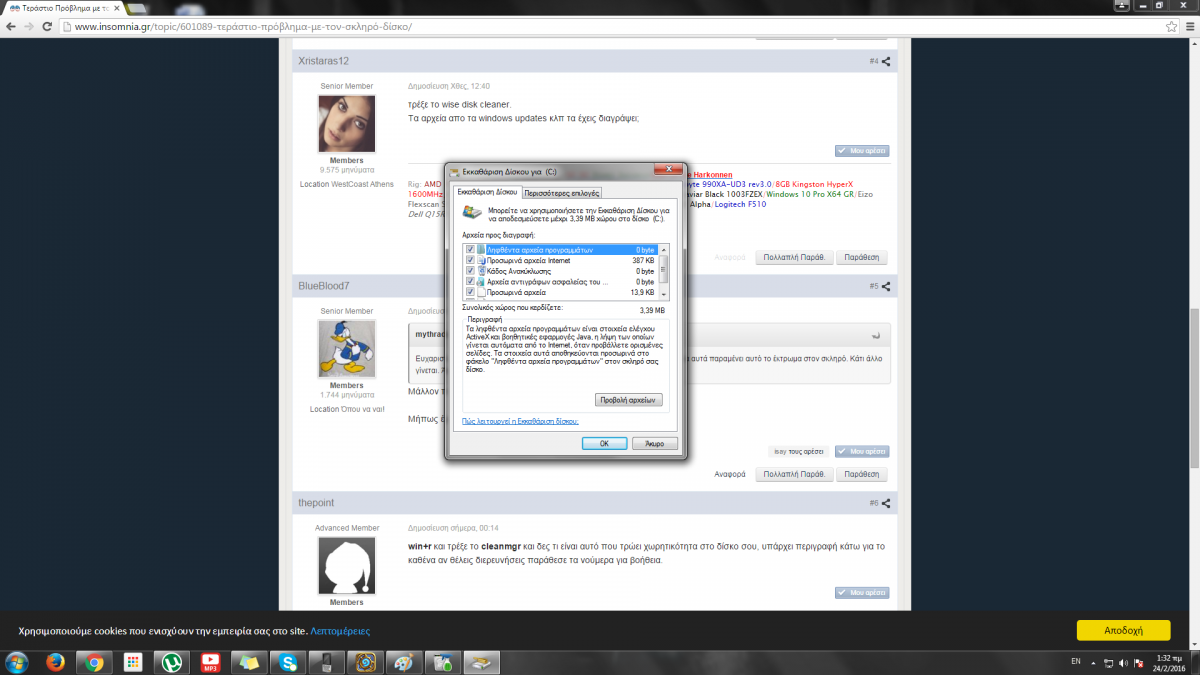Click the Προβολή αρχείων button
This screenshot has height=675, width=1200.
point(629,399)
